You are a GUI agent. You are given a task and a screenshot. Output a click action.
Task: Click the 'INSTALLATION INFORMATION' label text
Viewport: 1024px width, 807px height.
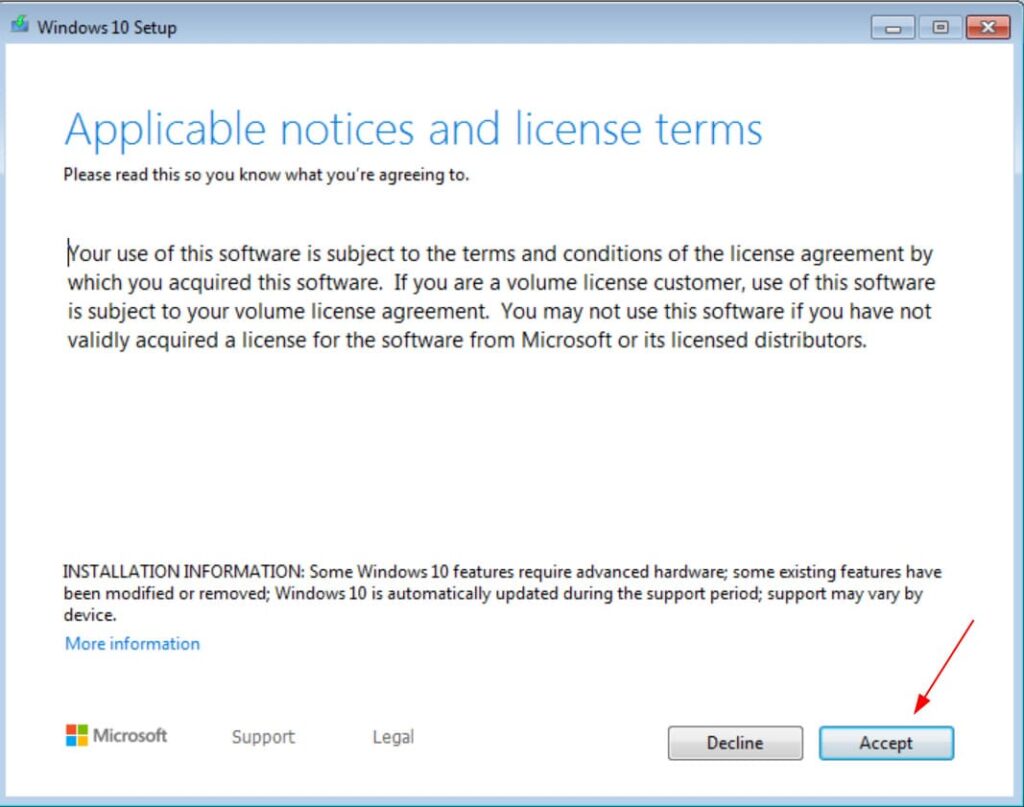click(x=183, y=573)
